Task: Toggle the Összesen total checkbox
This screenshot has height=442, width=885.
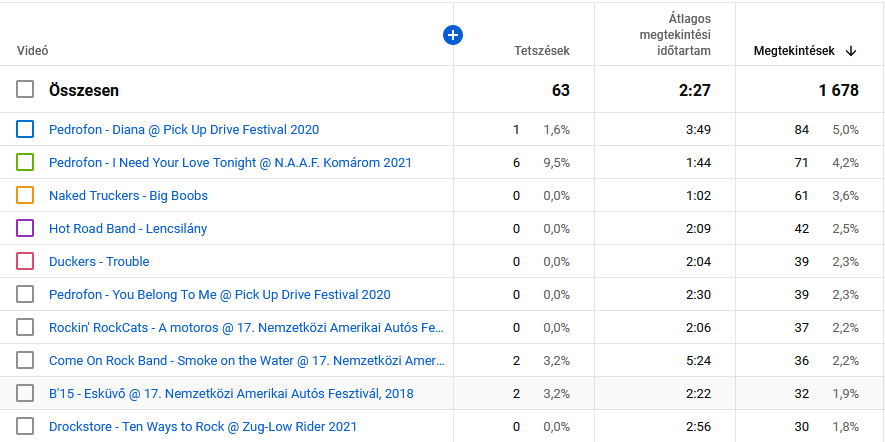Action: pos(26,90)
